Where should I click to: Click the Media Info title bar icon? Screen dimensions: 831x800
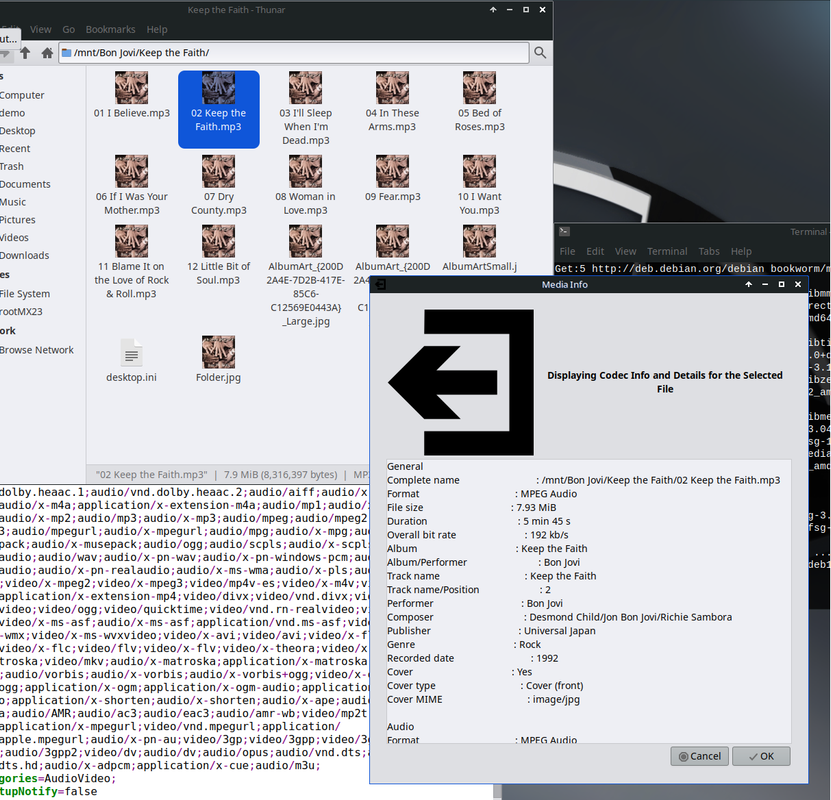380,285
